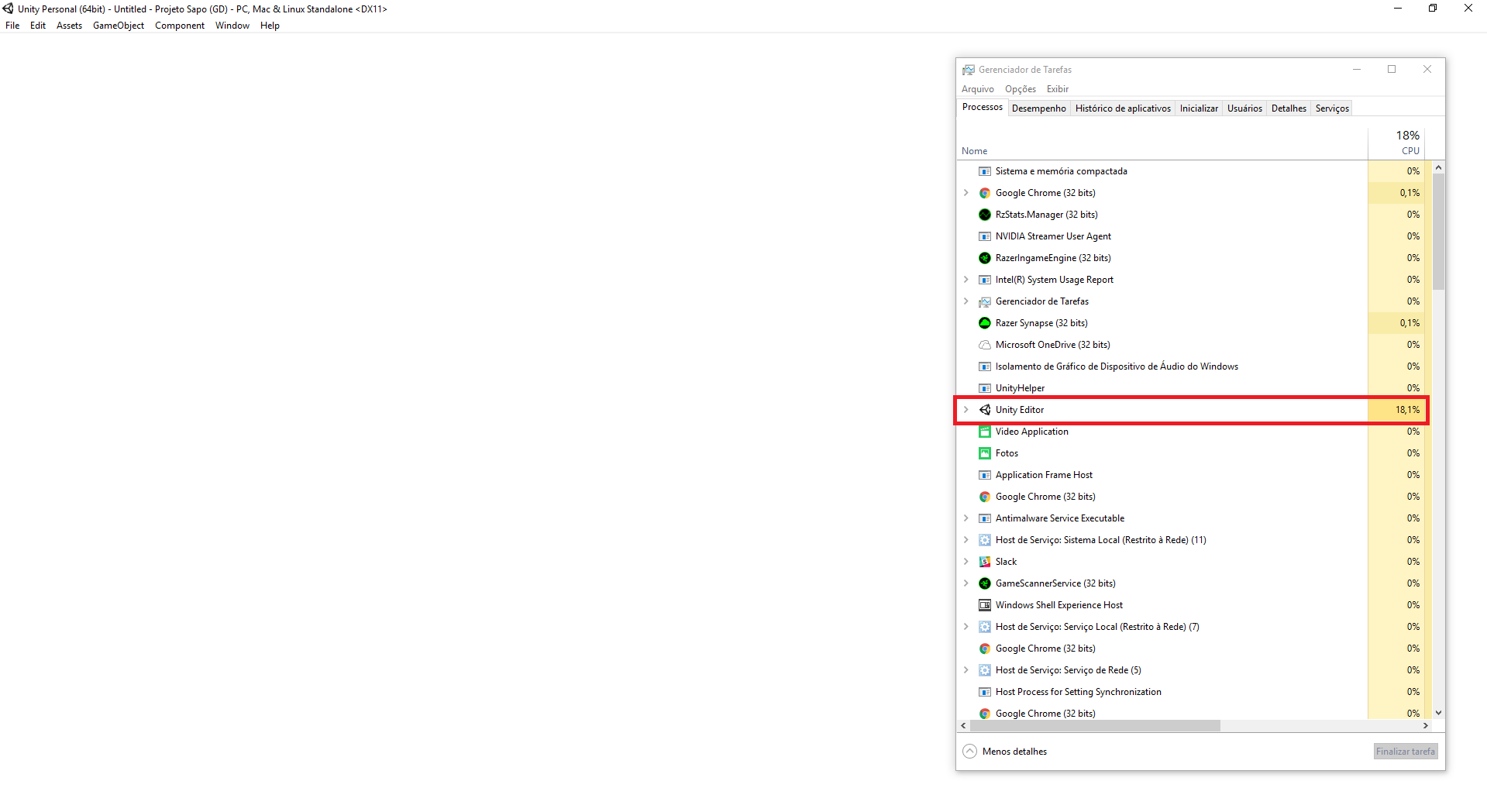Click the Slack process icon

click(985, 562)
